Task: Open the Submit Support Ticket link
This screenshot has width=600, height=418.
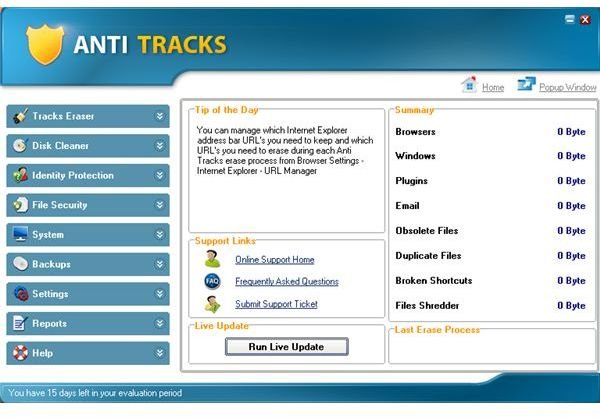Action: [276, 304]
